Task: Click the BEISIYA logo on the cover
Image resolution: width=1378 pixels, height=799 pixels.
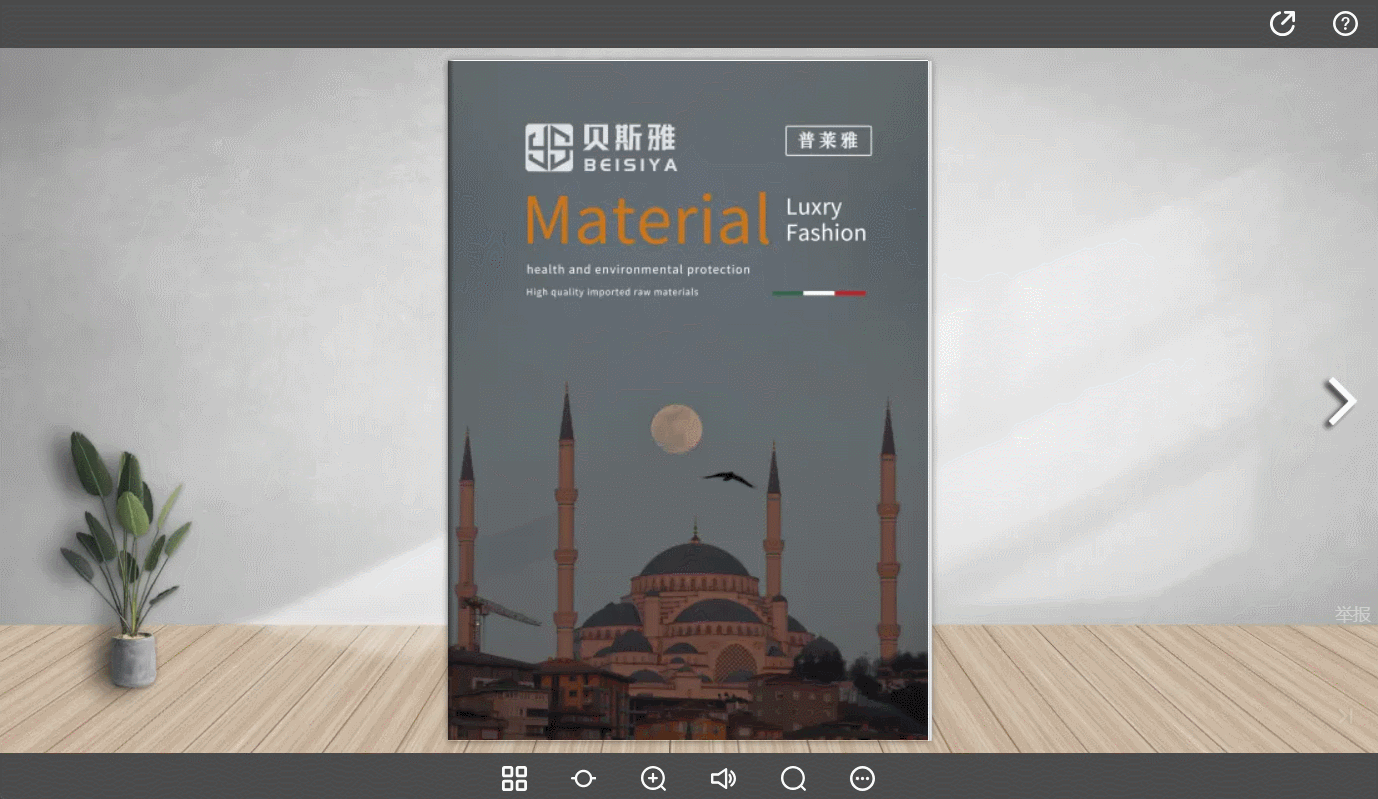Action: pyautogui.click(x=601, y=148)
